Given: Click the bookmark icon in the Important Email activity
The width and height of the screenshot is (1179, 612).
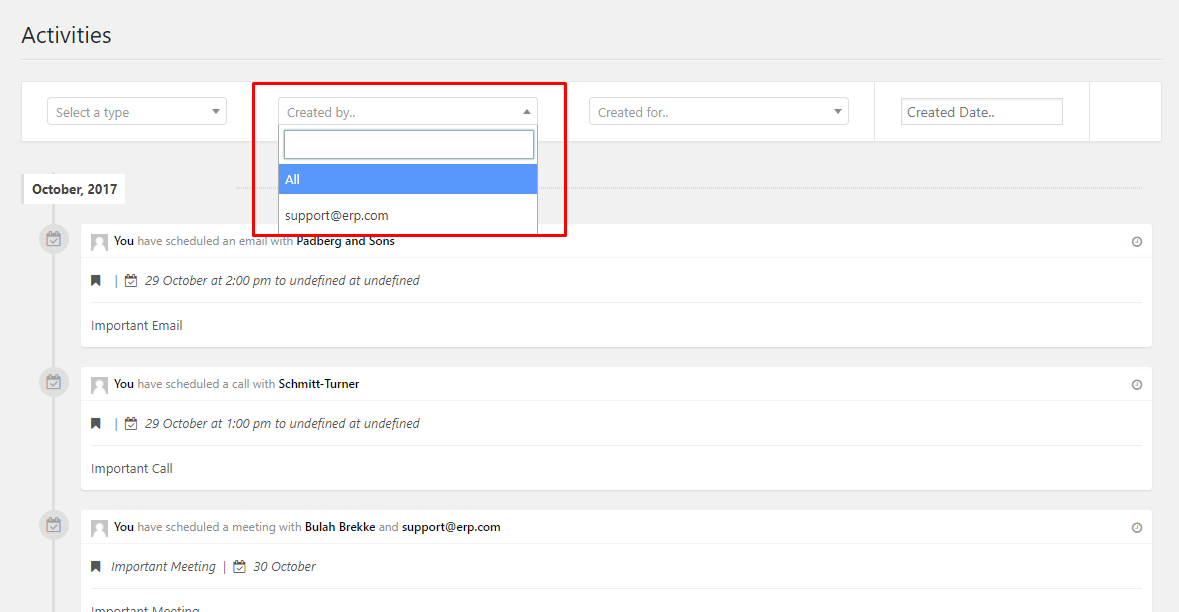Looking at the screenshot, I should [x=96, y=281].
